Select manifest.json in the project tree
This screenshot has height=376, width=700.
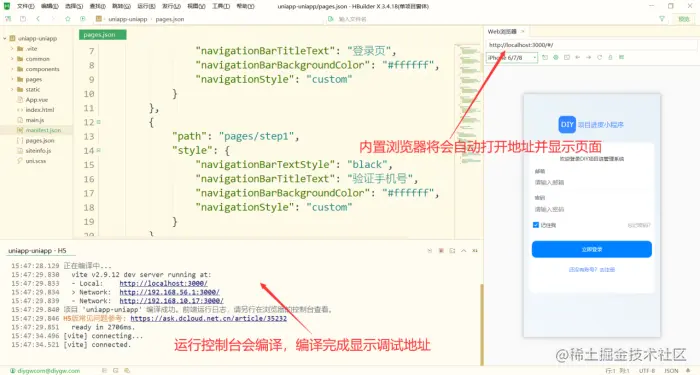point(43,130)
